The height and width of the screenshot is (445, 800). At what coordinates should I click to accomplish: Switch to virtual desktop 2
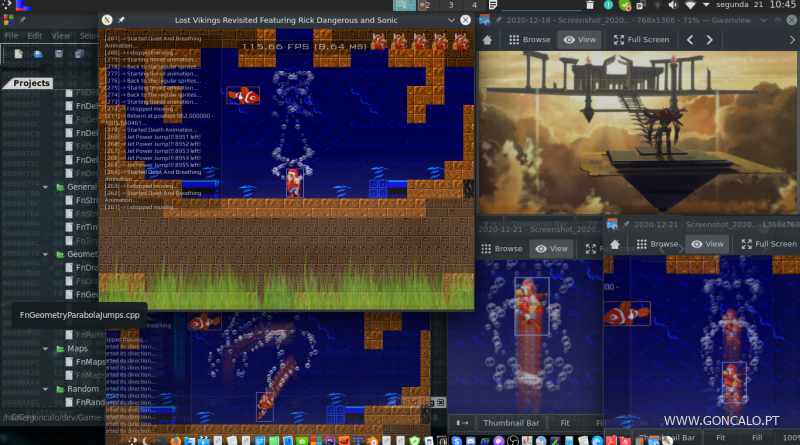[428, 5]
